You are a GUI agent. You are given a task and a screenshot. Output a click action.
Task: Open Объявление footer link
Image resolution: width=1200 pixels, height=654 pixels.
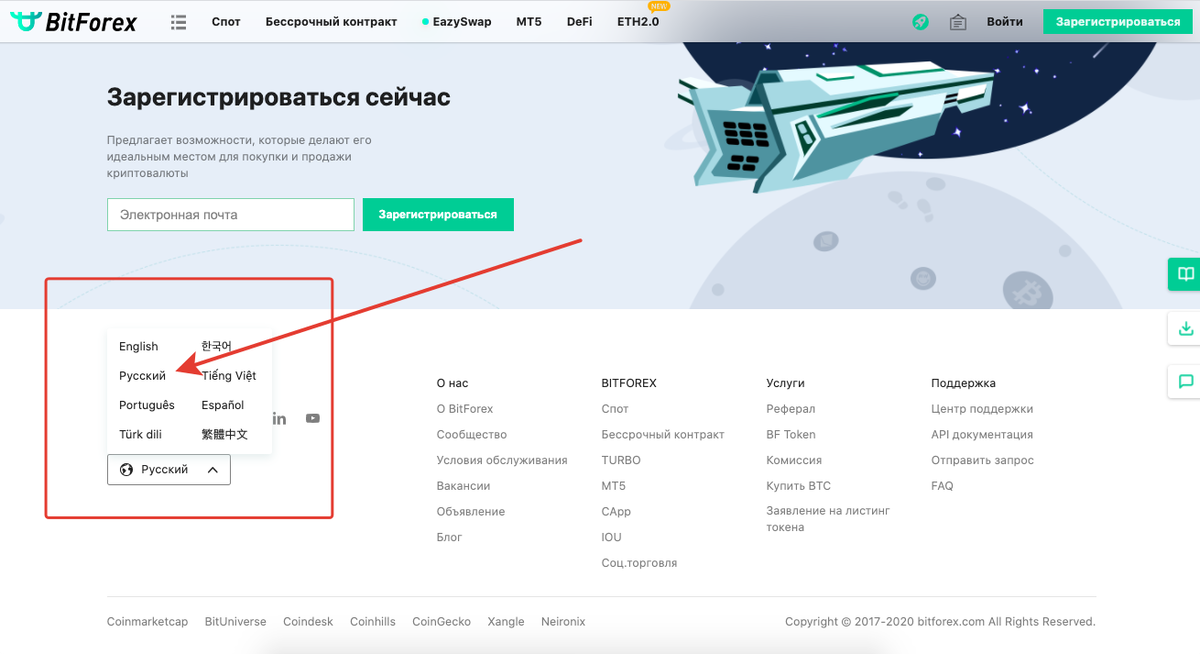tap(471, 511)
